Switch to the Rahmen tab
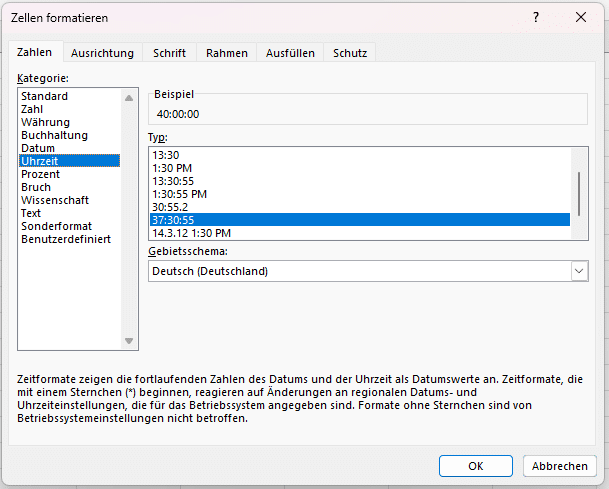 (227, 53)
